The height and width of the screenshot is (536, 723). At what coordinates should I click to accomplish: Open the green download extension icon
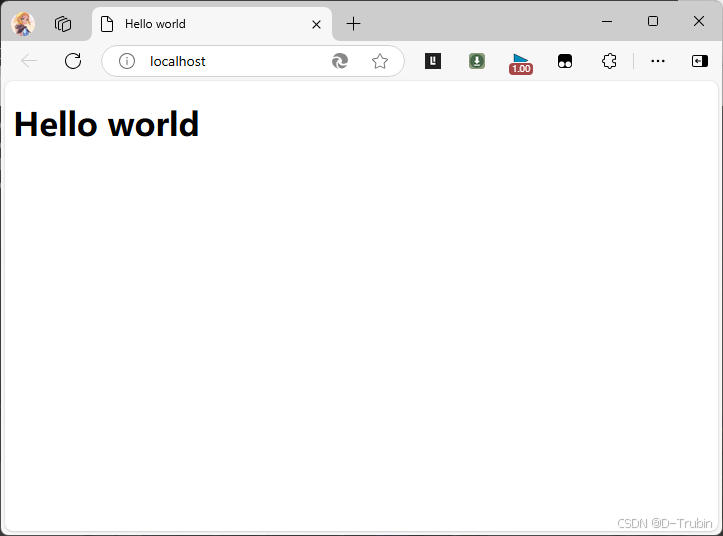tap(477, 61)
